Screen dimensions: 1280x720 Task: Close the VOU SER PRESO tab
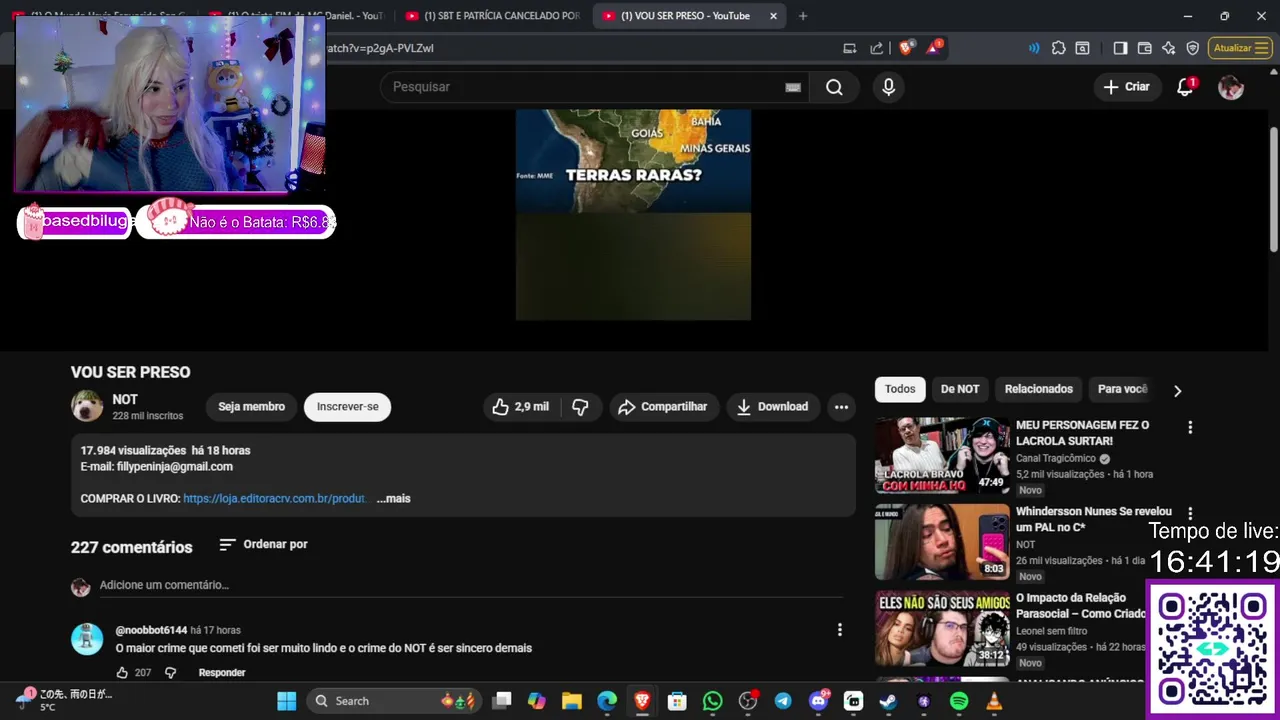click(773, 16)
